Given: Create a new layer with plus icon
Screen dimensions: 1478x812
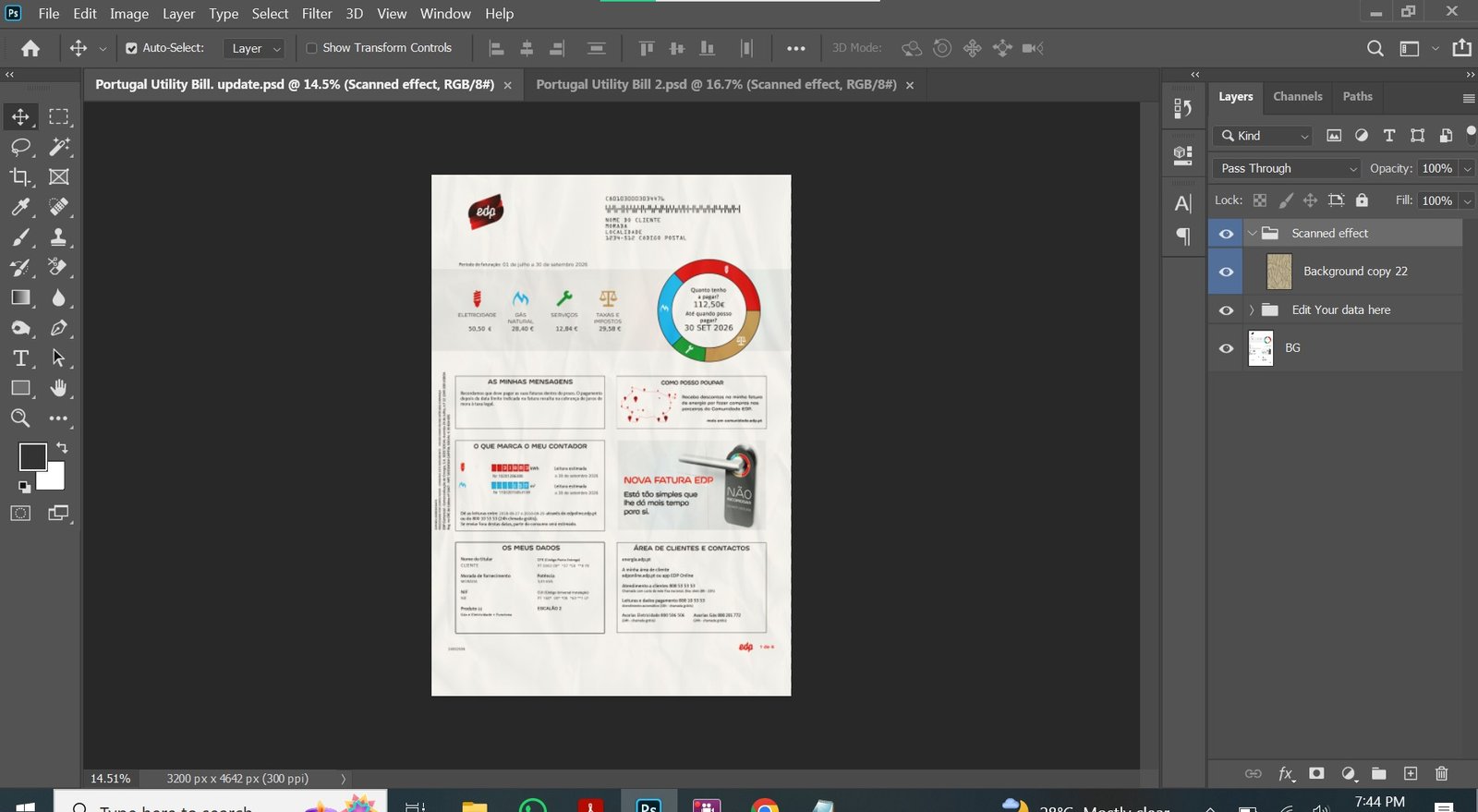Looking at the screenshot, I should coord(1410,773).
